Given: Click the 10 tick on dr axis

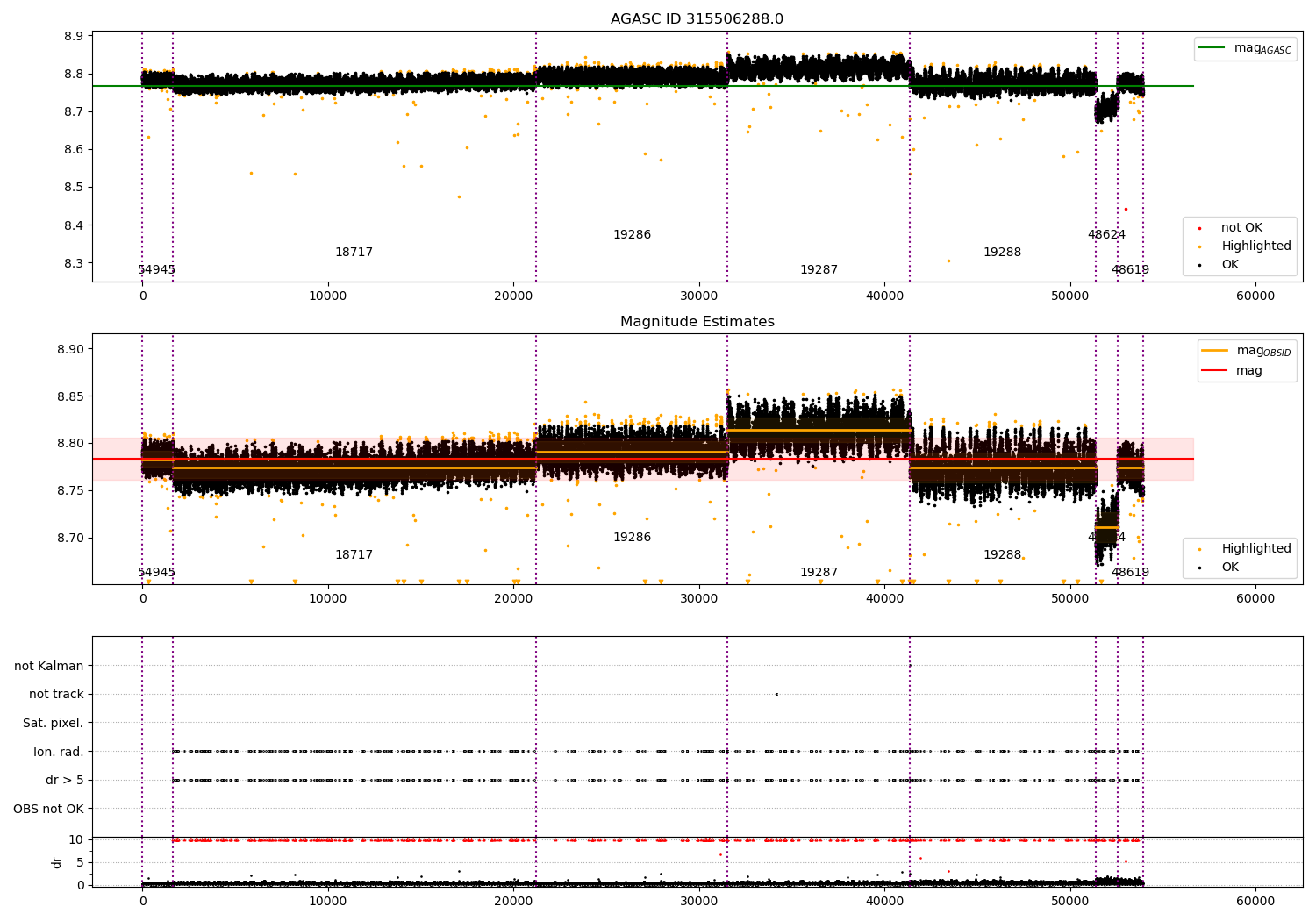Looking at the screenshot, I should pyautogui.click(x=76, y=839).
